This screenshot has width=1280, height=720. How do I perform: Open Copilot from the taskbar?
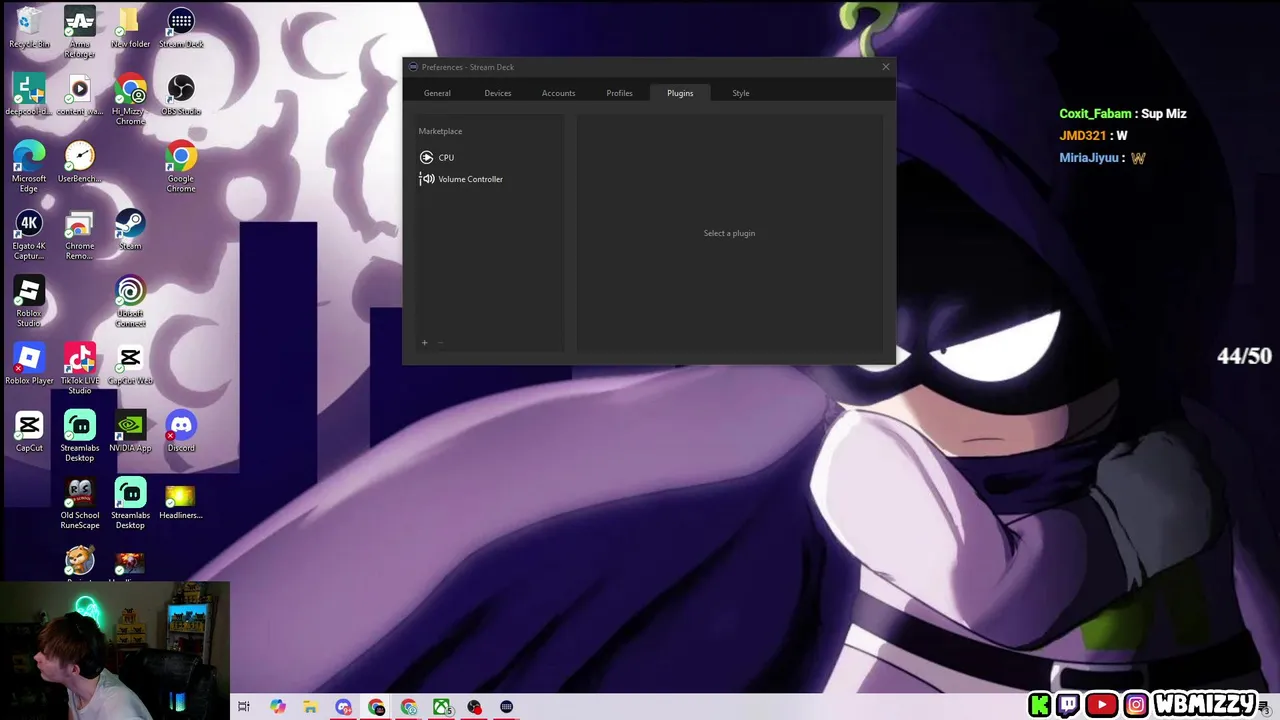(277, 707)
